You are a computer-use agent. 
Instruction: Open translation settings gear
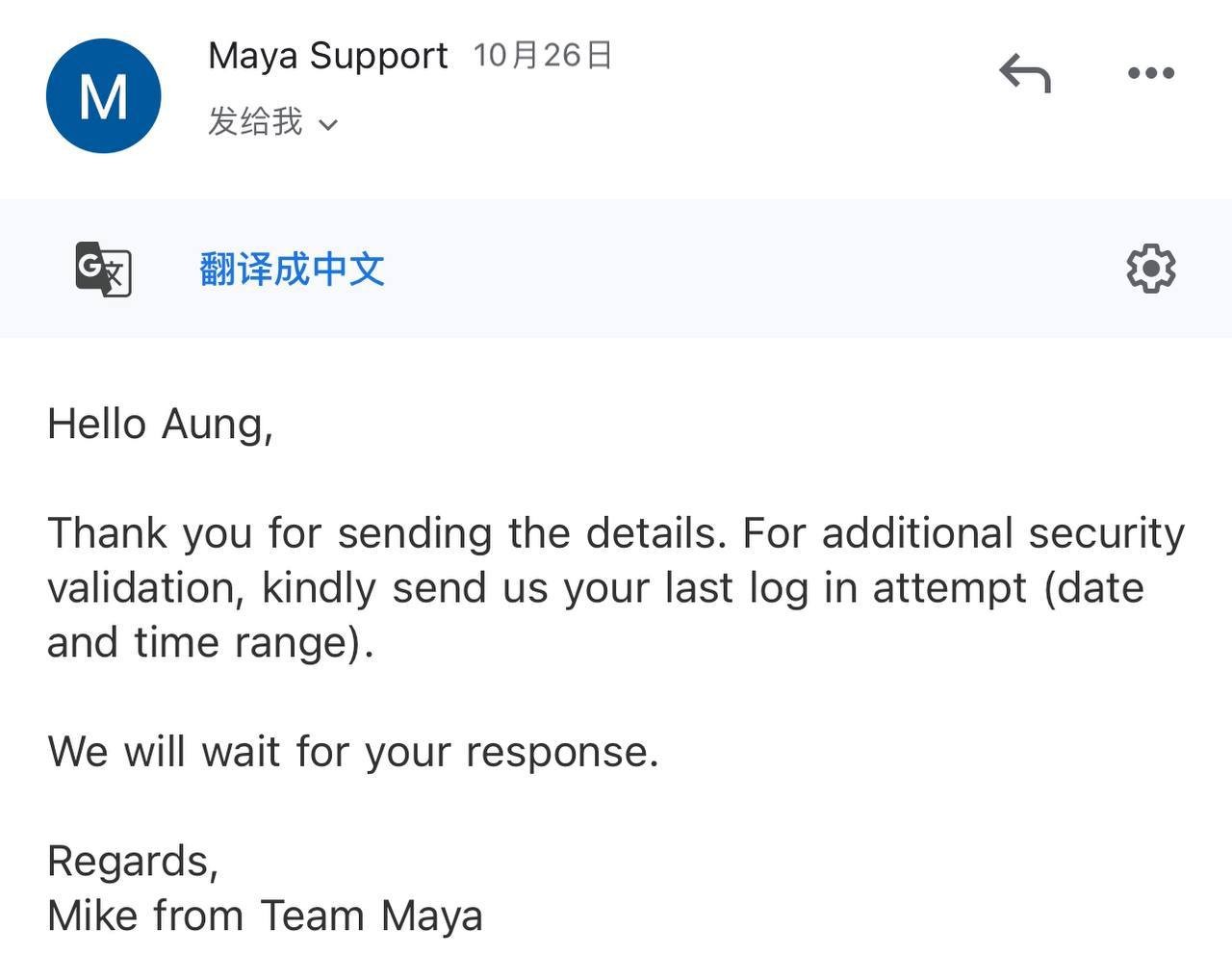pyautogui.click(x=1151, y=269)
